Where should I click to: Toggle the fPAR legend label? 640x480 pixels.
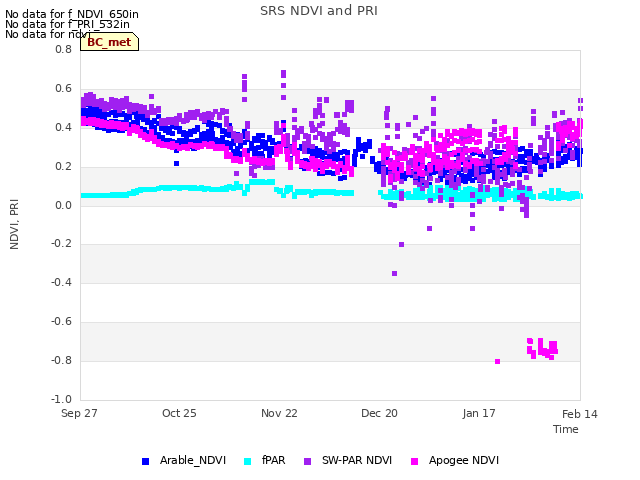coord(273,460)
